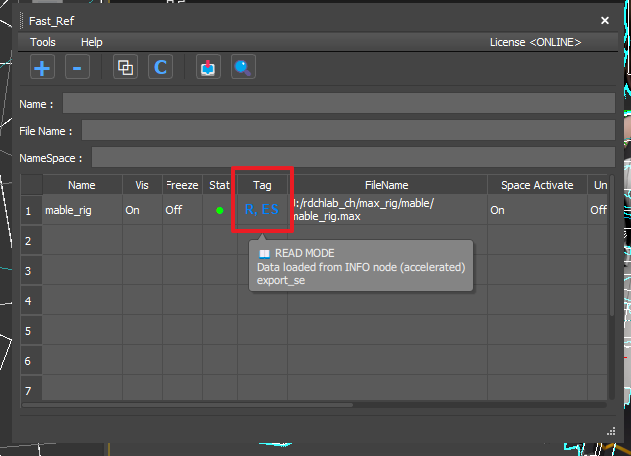
Task: Click the minus remove reference icon
Action: (78, 68)
